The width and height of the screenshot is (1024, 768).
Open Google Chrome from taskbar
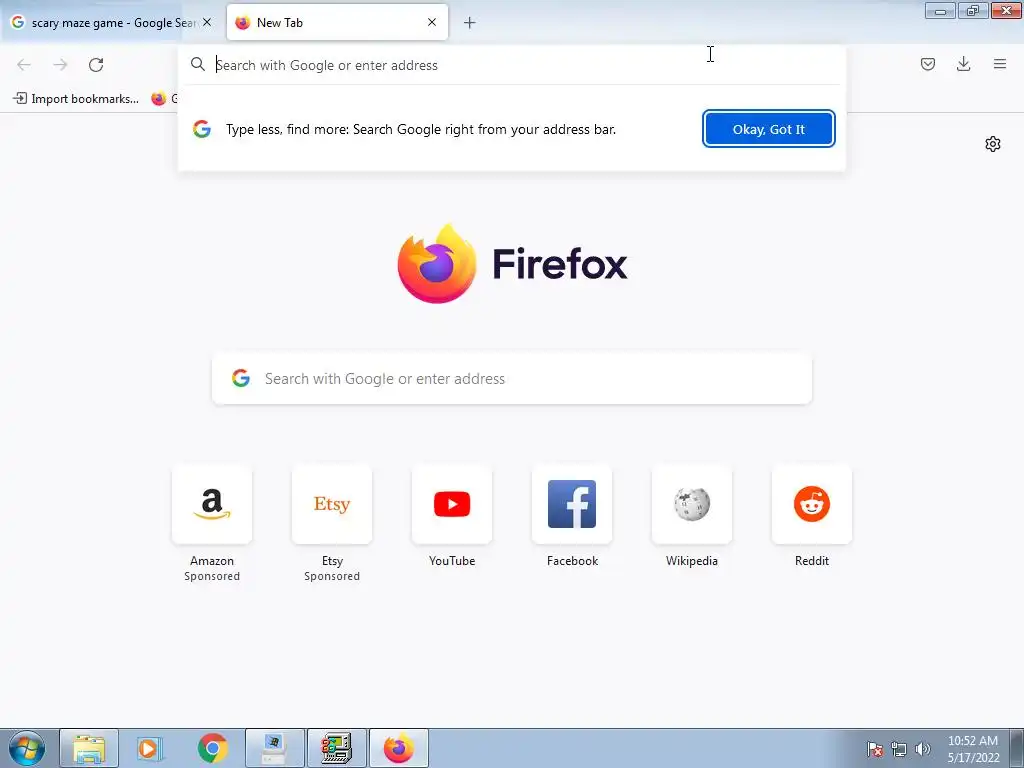click(x=212, y=748)
